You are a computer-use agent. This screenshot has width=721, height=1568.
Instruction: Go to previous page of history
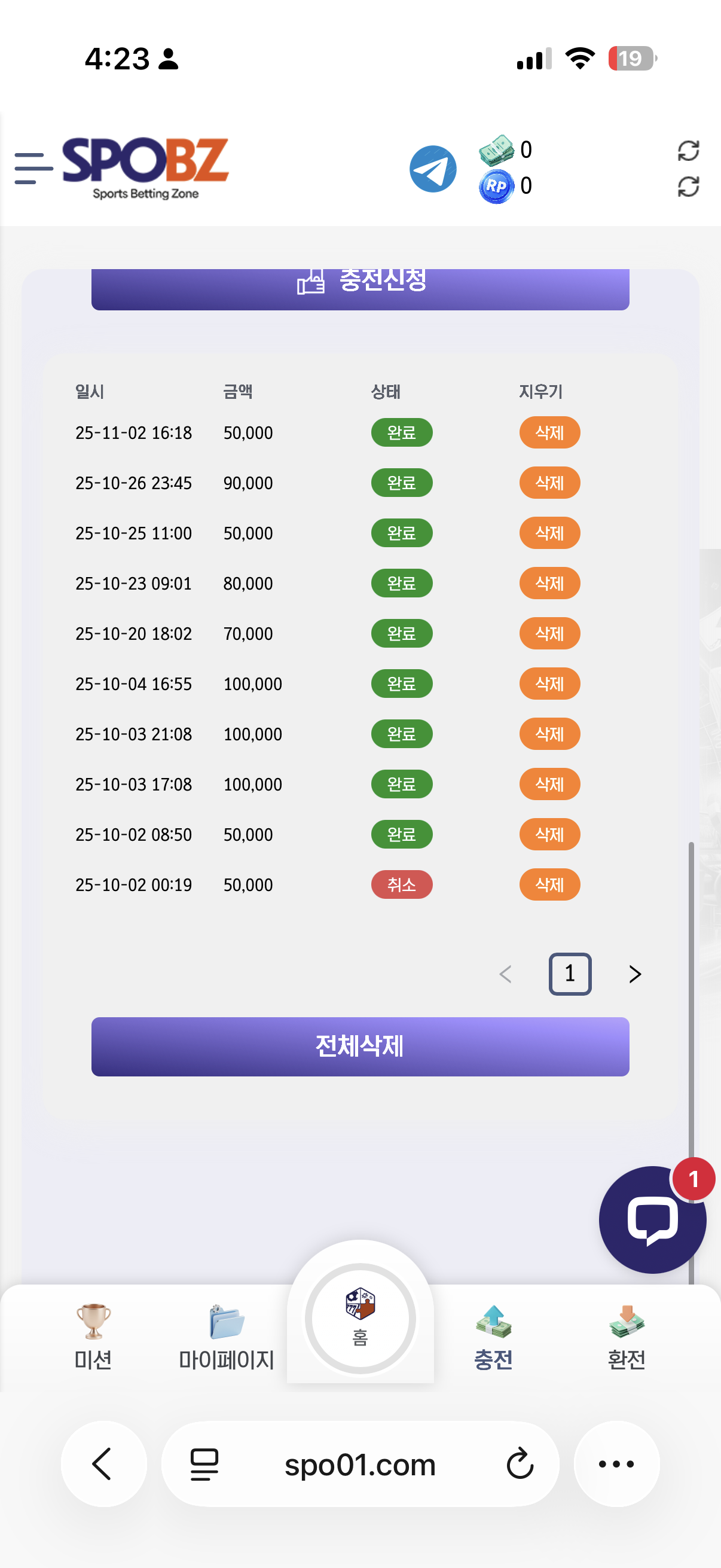[x=505, y=974]
